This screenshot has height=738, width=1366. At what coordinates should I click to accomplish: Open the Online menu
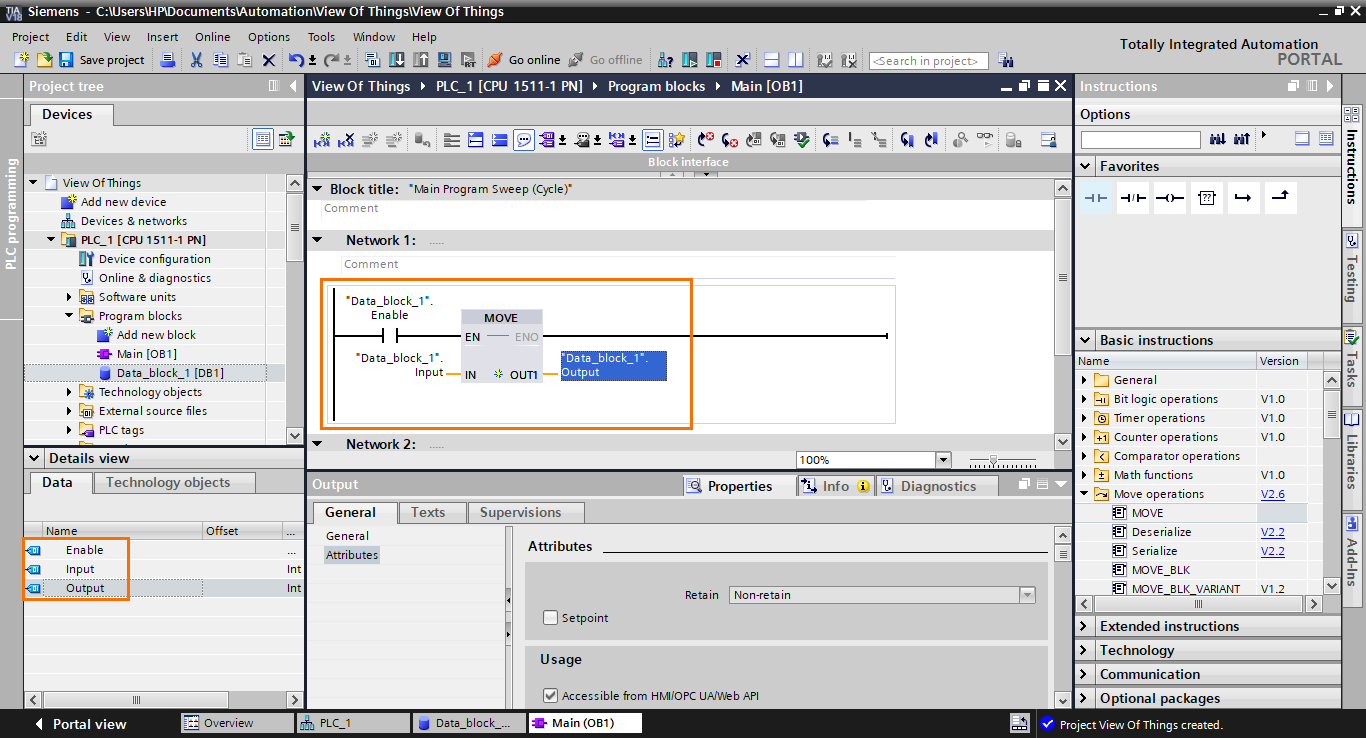pos(212,37)
